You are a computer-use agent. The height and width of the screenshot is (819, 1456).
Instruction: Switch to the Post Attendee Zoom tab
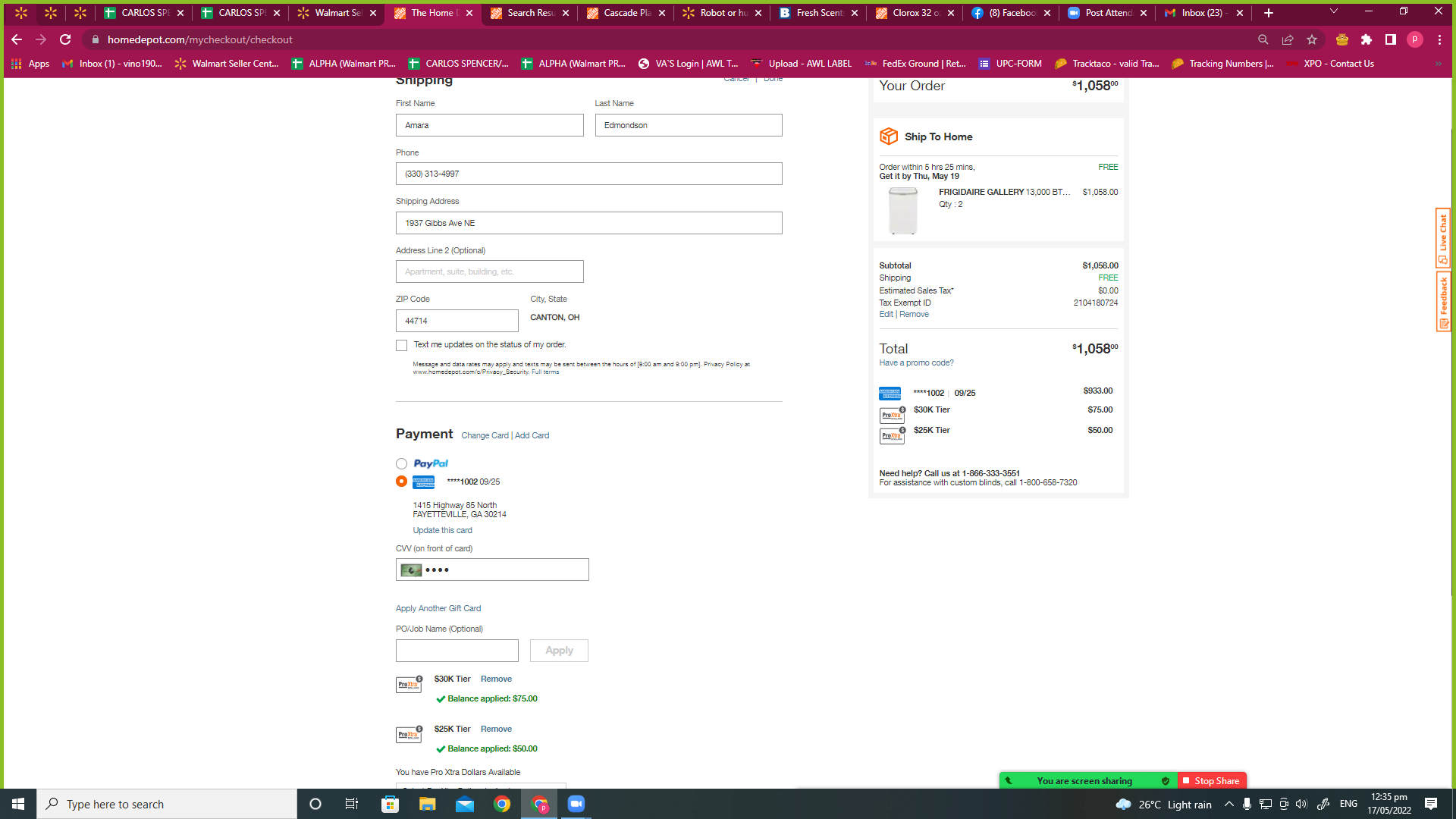[x=1107, y=13]
